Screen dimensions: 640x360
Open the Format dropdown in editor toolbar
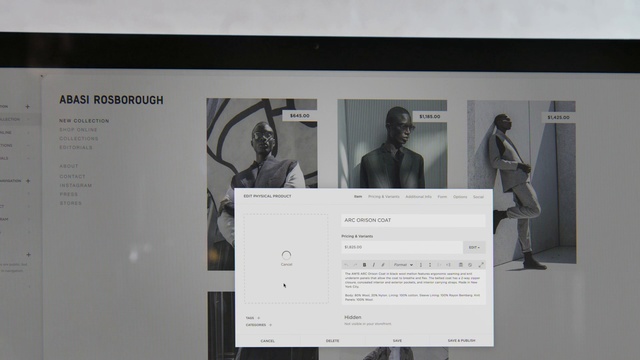point(403,265)
